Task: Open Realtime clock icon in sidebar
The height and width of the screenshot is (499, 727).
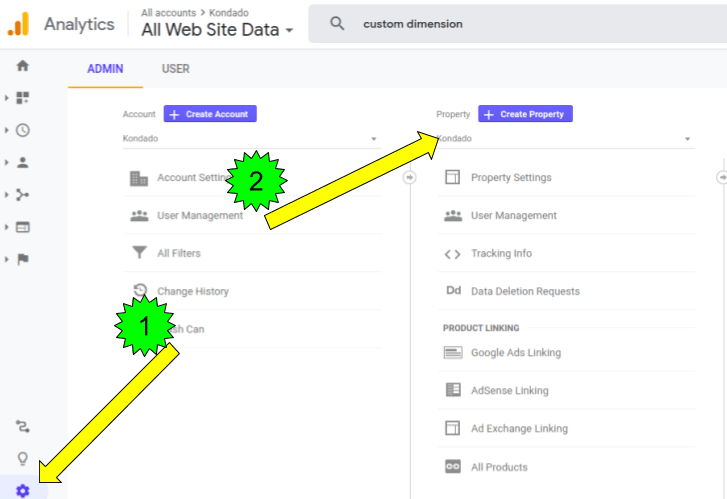Action: tap(23, 130)
